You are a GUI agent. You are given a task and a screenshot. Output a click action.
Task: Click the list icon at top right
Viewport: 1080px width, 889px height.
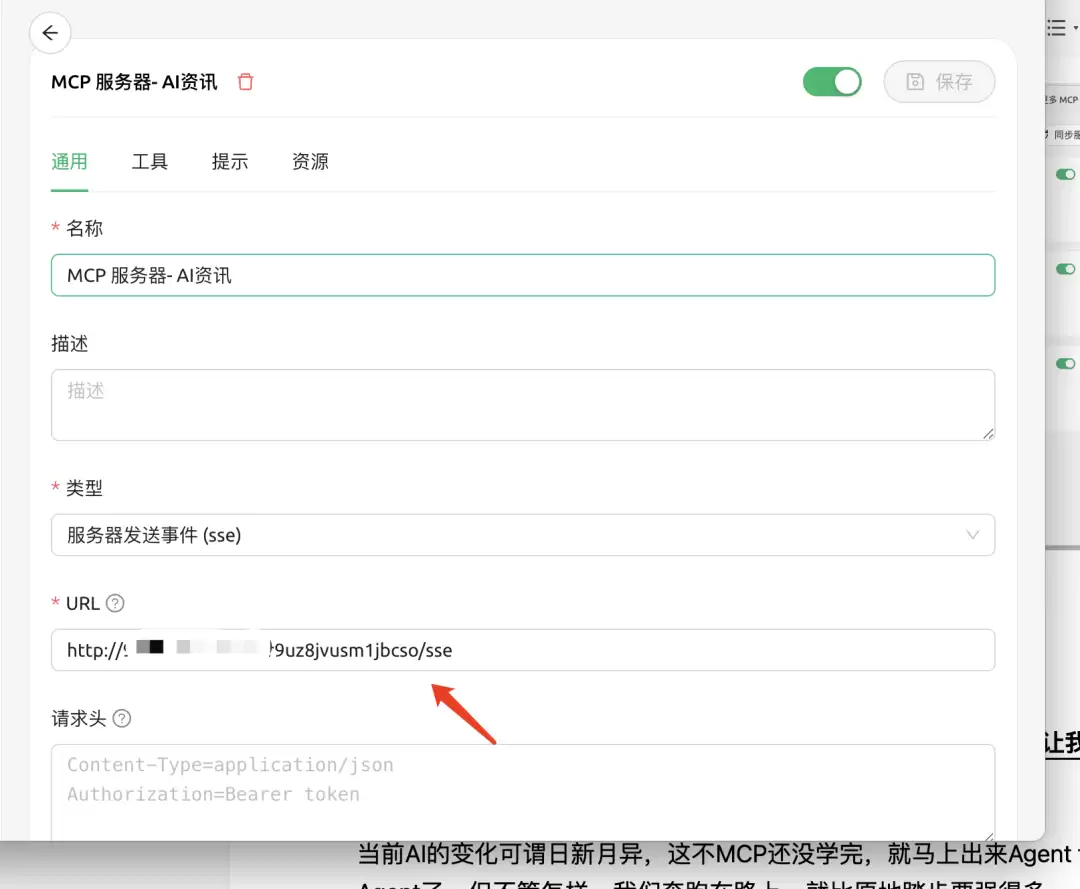click(x=1057, y=28)
